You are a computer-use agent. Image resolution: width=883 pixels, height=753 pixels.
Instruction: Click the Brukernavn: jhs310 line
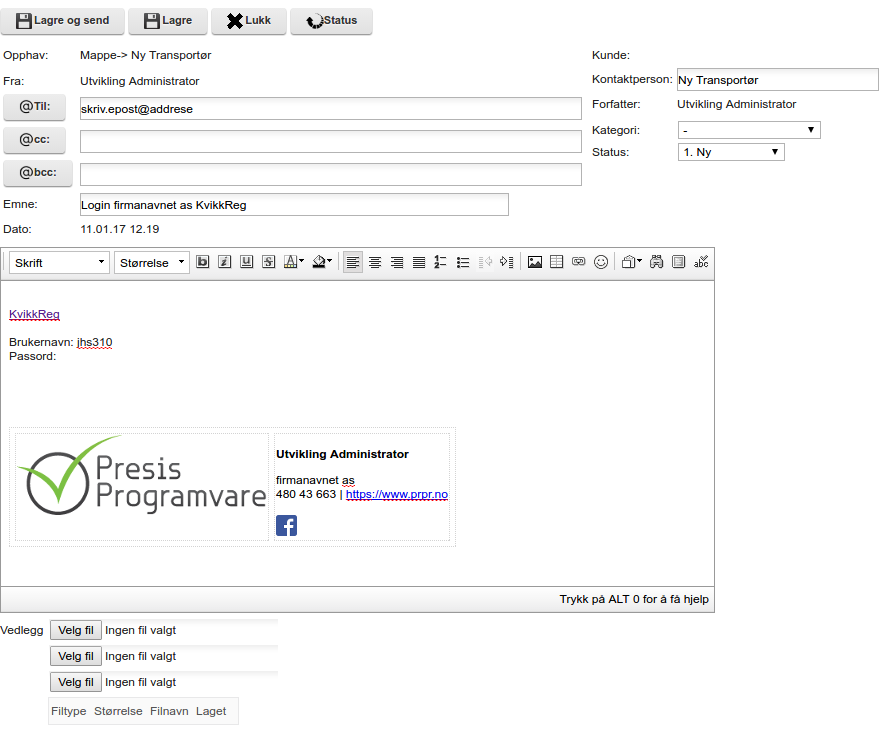point(61,342)
